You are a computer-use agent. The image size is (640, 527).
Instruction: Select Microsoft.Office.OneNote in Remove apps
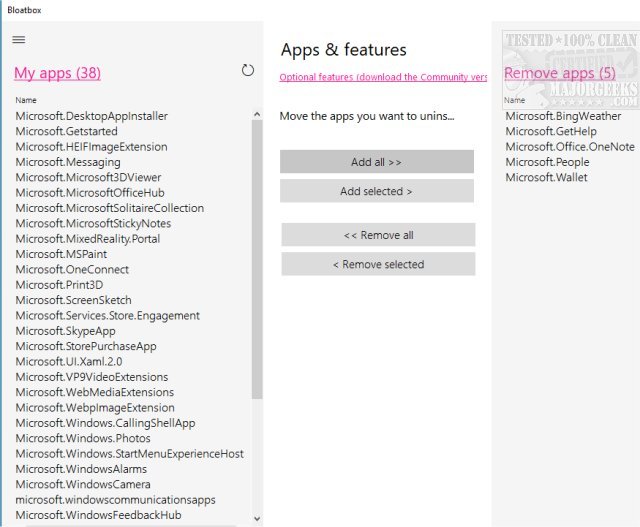pyautogui.click(x=570, y=146)
